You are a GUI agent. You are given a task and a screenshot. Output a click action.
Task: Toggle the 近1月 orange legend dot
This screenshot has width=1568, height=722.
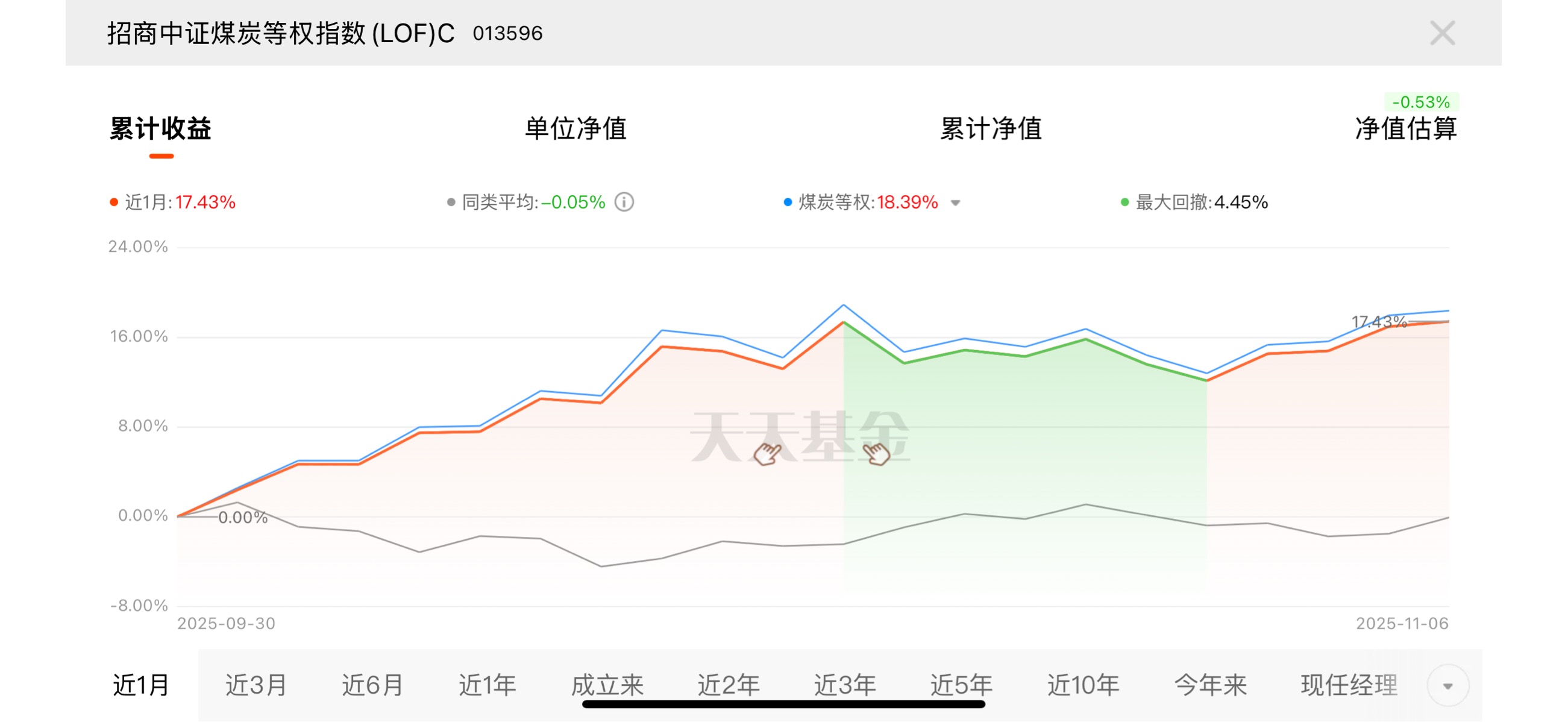coord(114,202)
